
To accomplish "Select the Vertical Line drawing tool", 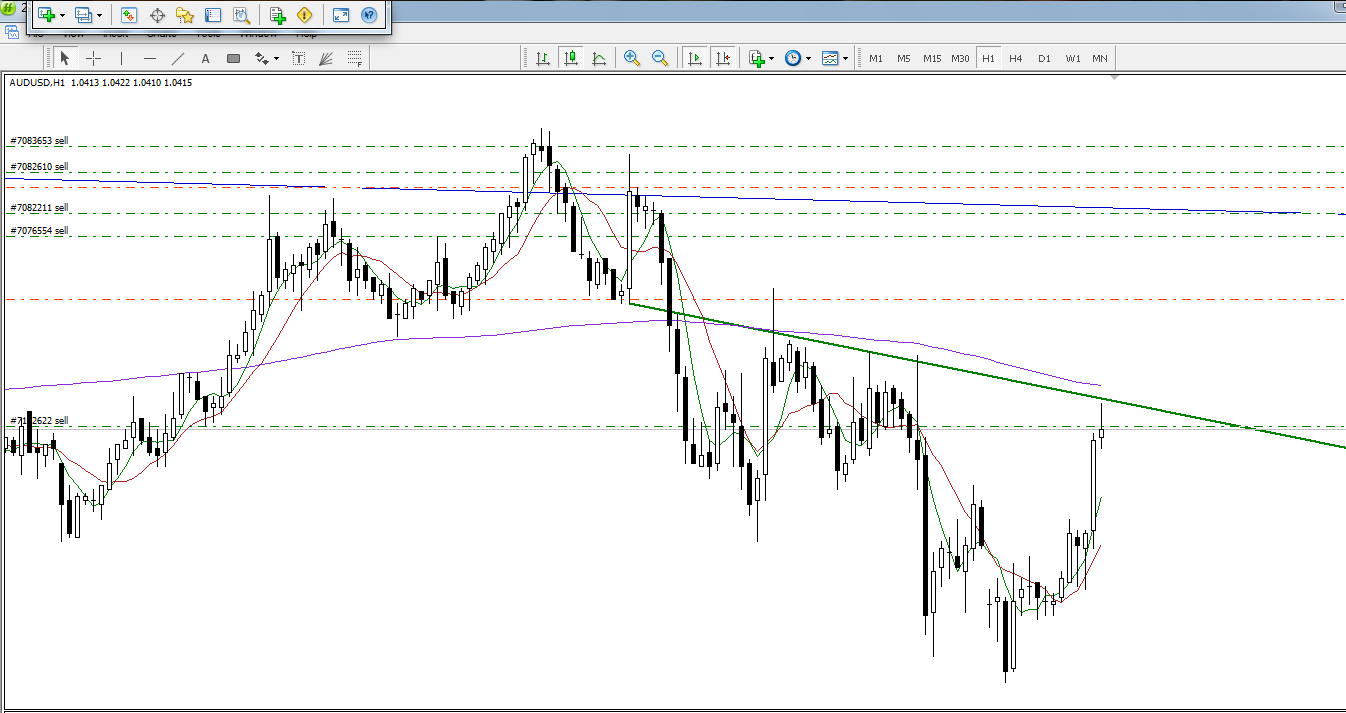I will tap(121, 58).
